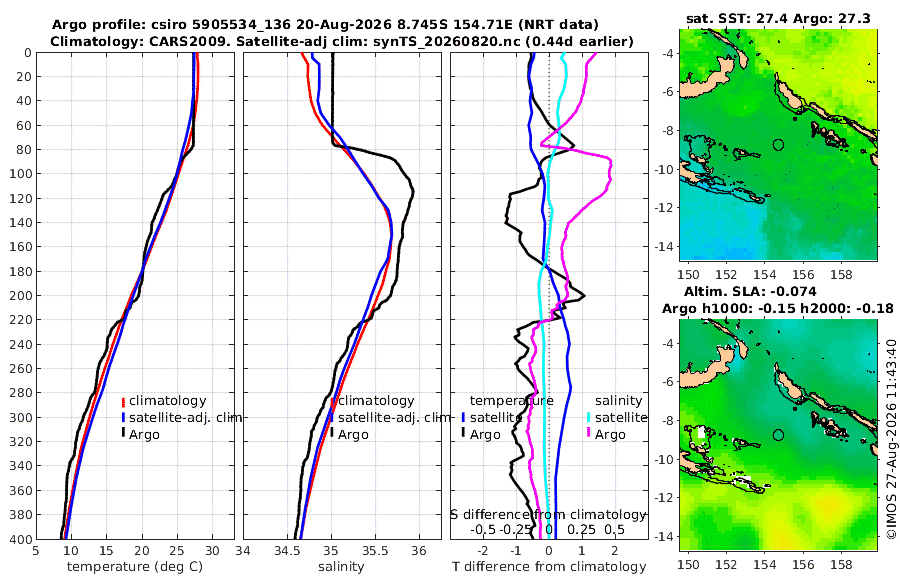The height and width of the screenshot is (580, 900).
Task: Click the 'sat. SST: 27.4 Argo: 27.3' heading
Action: 778,18
